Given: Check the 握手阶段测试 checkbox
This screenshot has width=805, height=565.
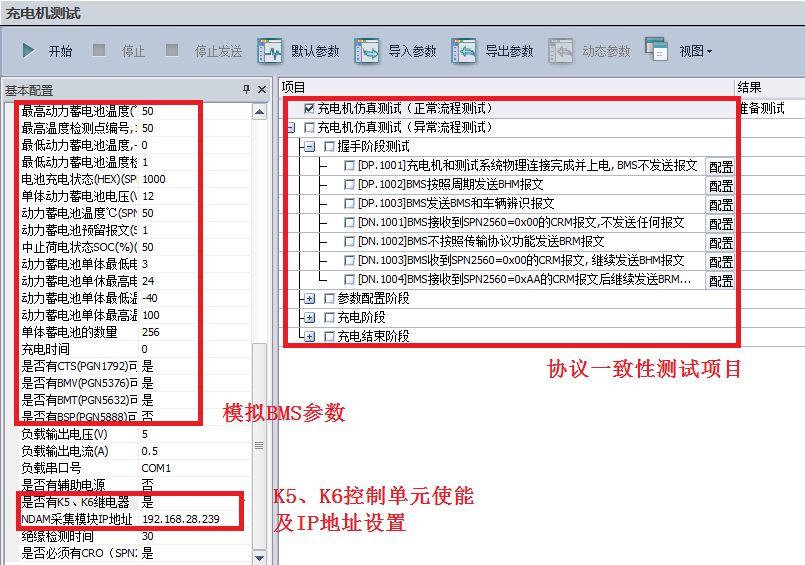Looking at the screenshot, I should point(329,147).
